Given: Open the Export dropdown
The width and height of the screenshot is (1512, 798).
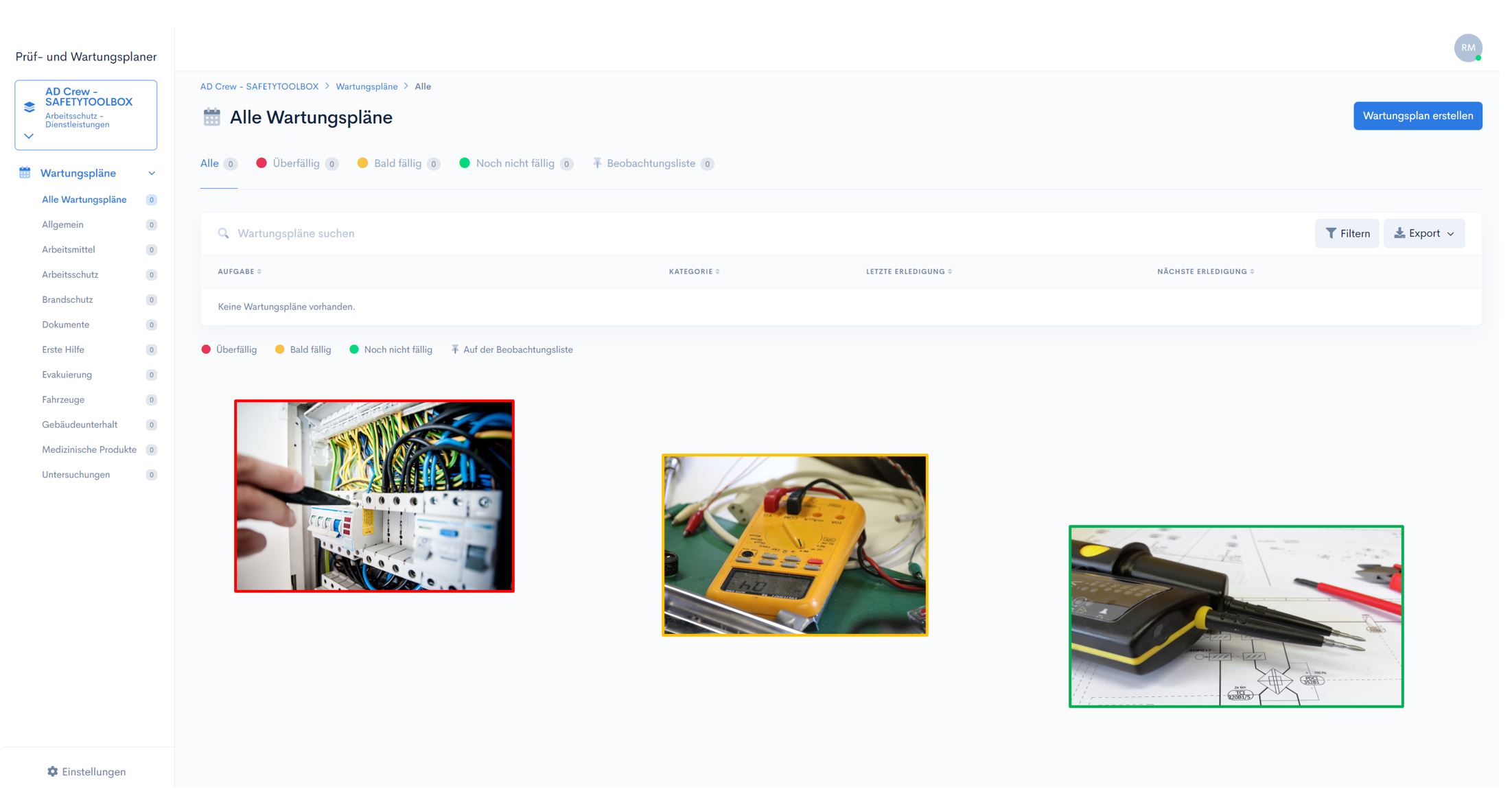Looking at the screenshot, I should (1423, 233).
